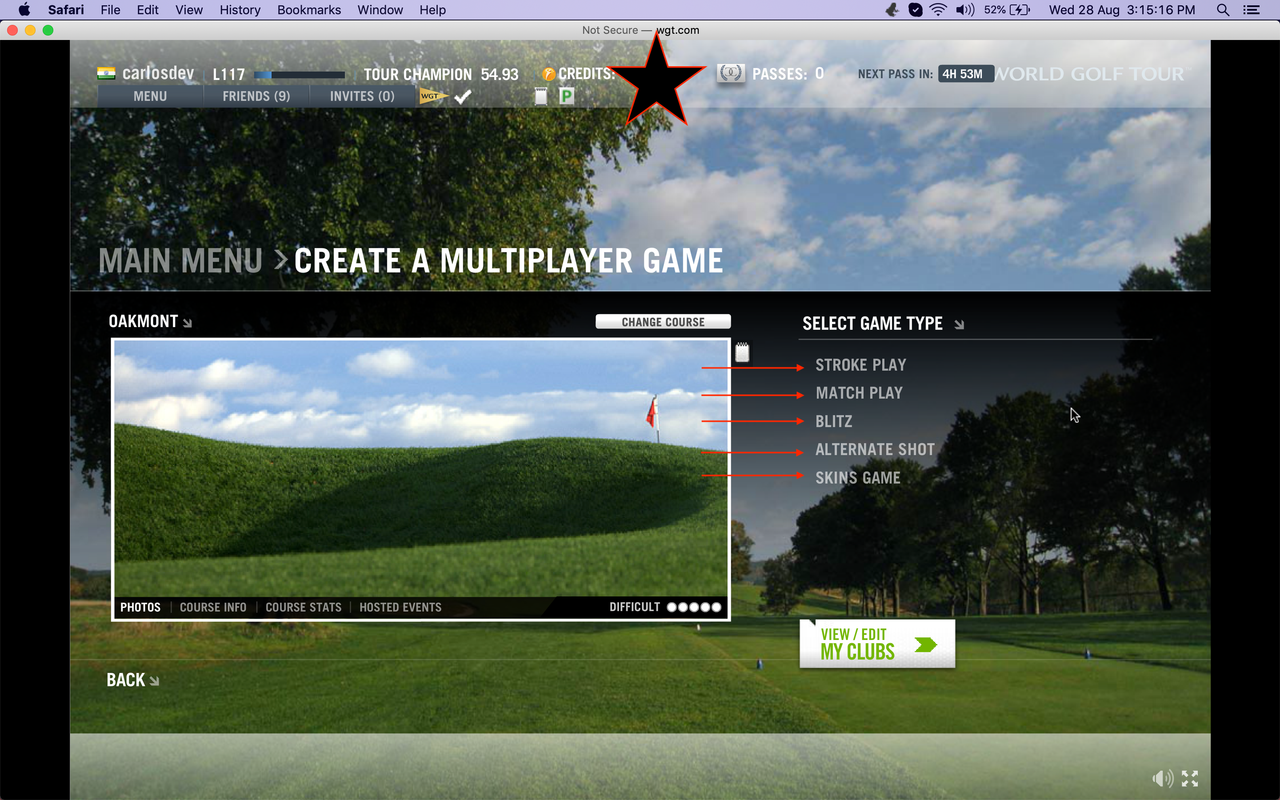Select Blitz game type

[834, 422]
